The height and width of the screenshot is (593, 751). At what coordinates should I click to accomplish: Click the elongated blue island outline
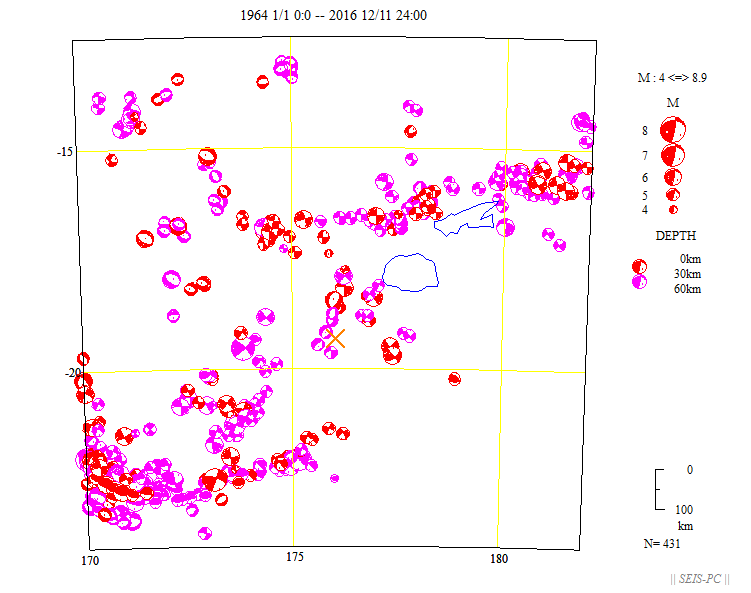467,218
